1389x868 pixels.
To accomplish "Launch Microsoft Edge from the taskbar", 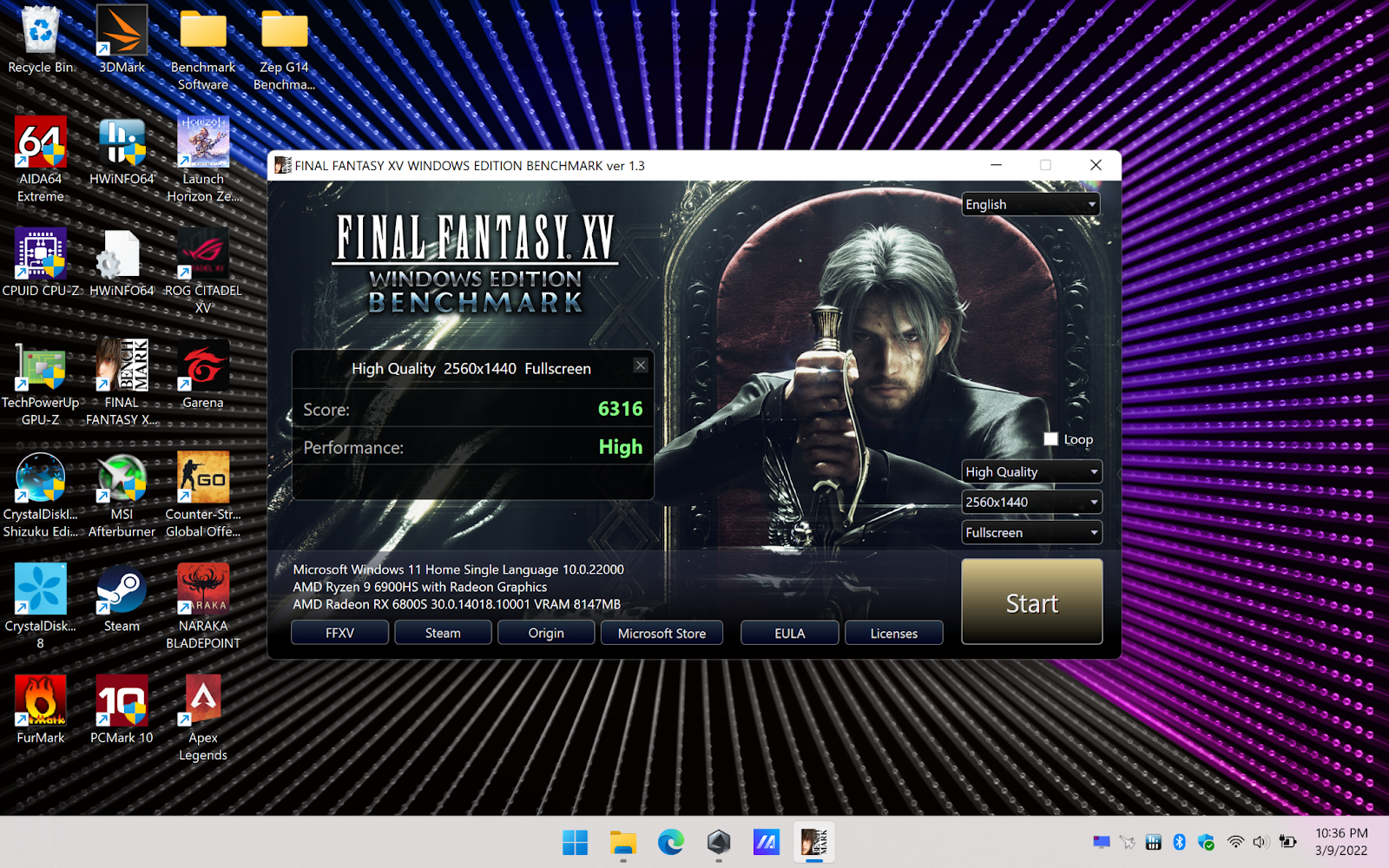I will click(x=670, y=842).
